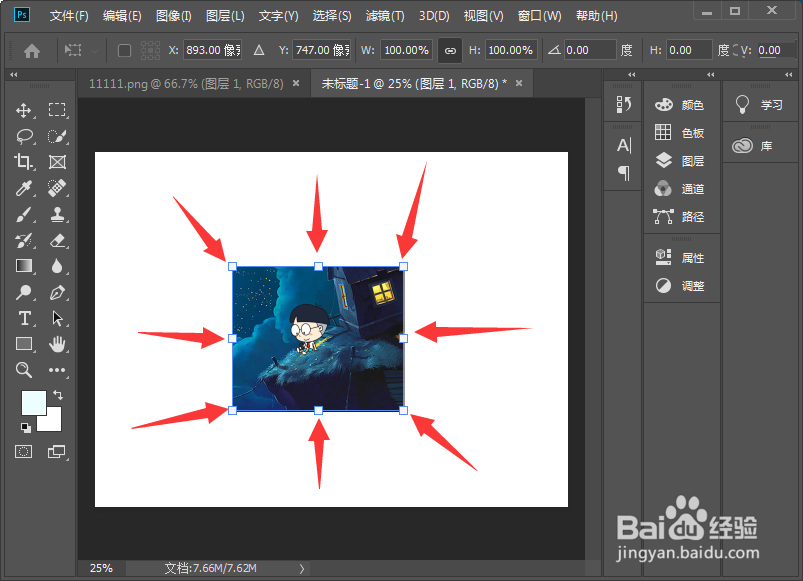Open the 属性 Properties panel

(681, 257)
